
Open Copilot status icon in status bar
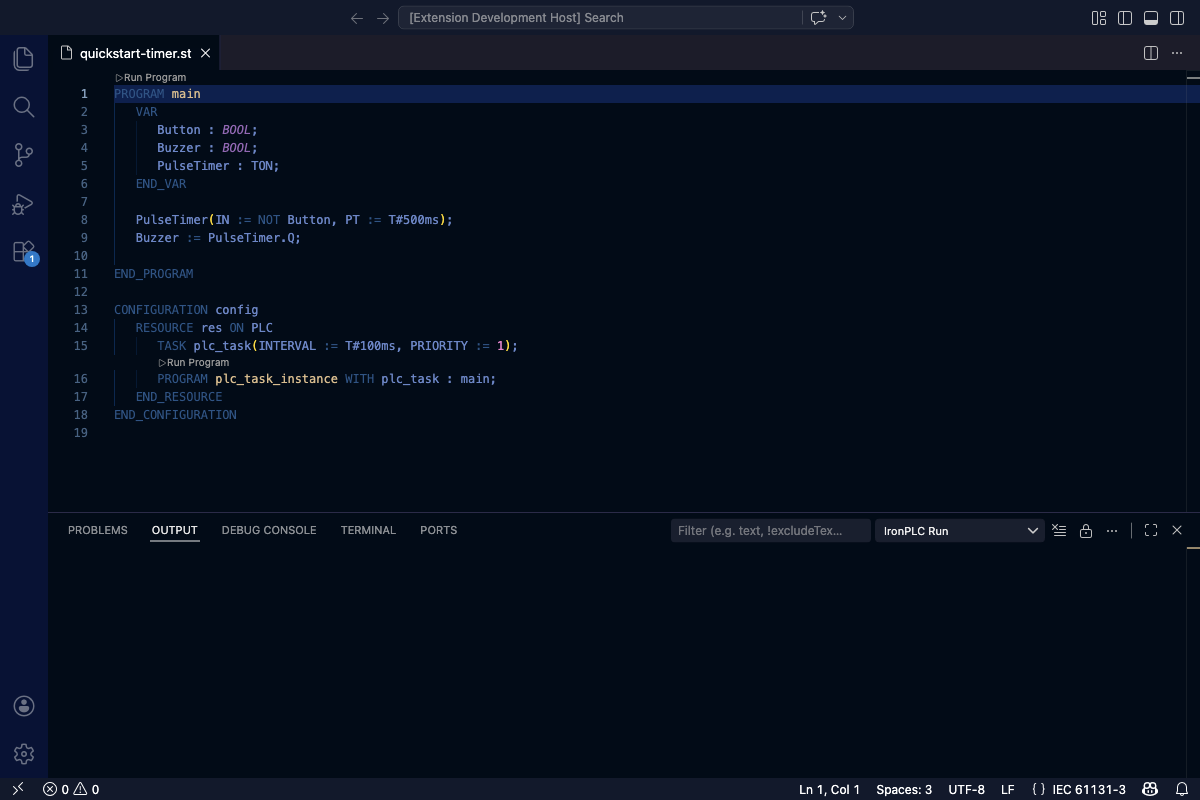1151,789
